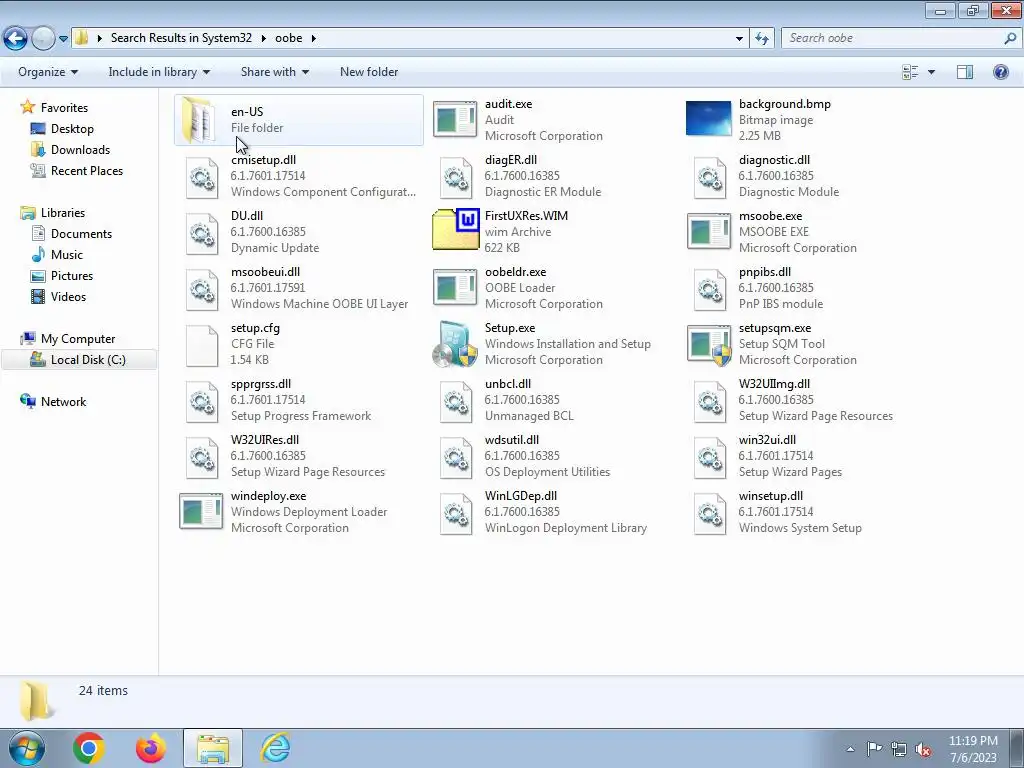Select the setupsqm.exe file icon

[709, 345]
